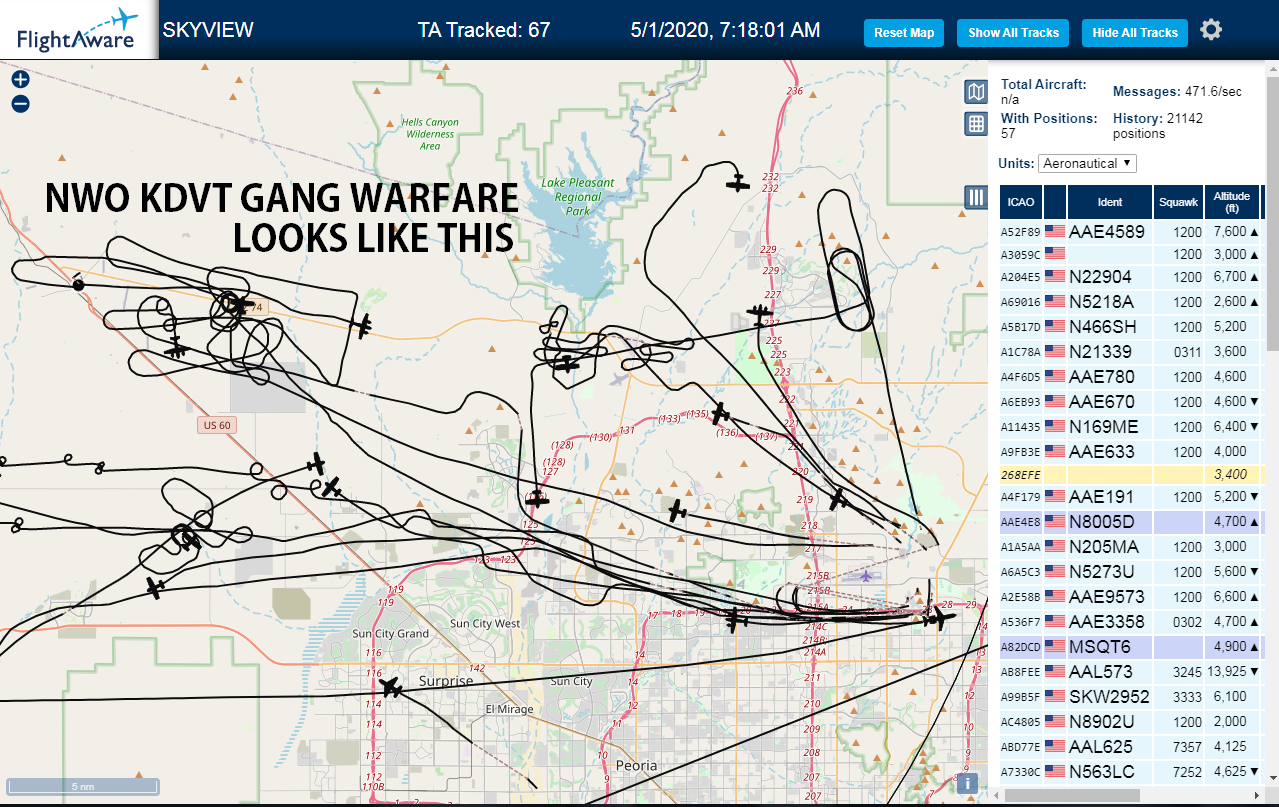Screen dimensions: 1279x807
Task: Click the 'Messages: 471.6/sec' statistic
Action: [x=1177, y=91]
